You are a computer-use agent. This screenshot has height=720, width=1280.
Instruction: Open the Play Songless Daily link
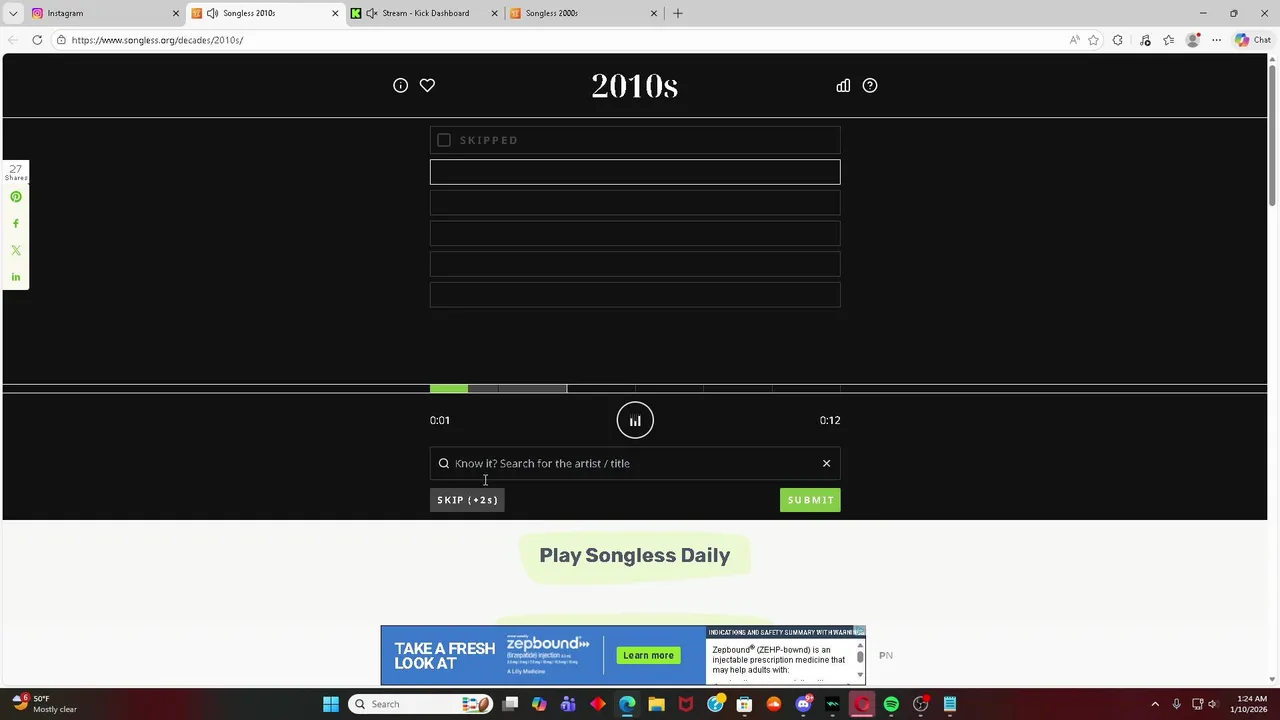635,555
